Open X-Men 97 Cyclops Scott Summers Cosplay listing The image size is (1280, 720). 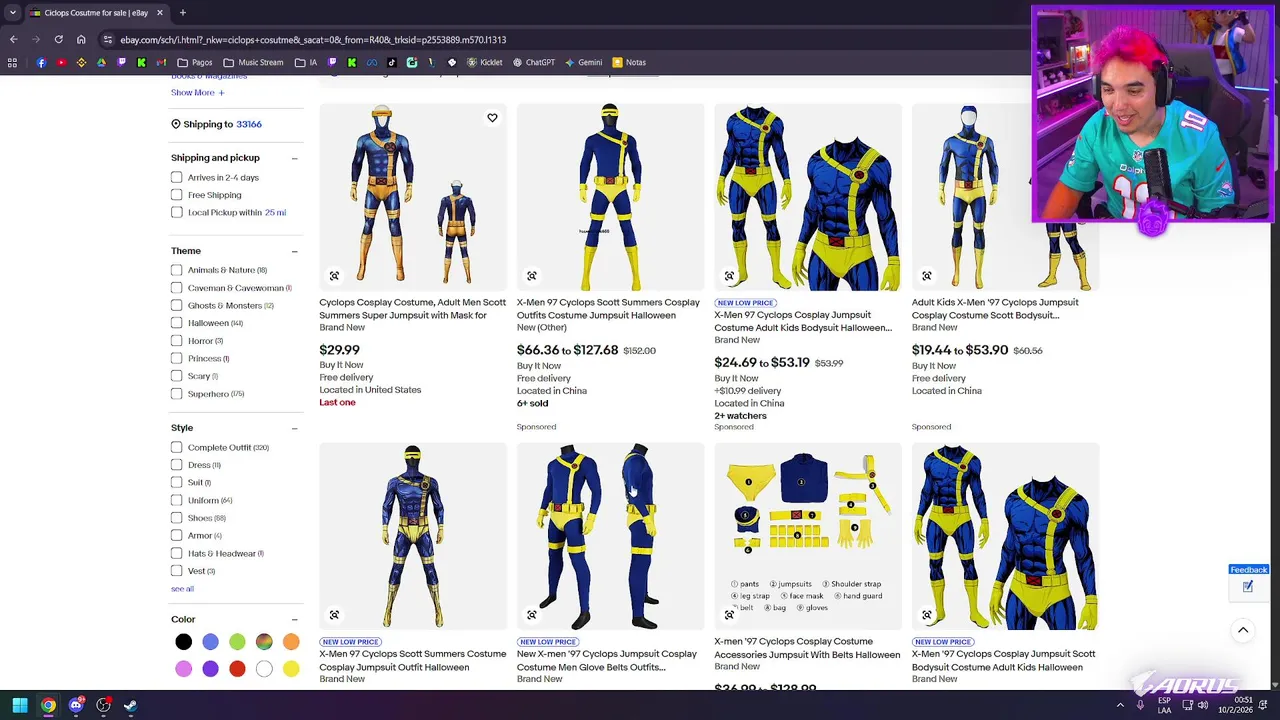tap(608, 309)
